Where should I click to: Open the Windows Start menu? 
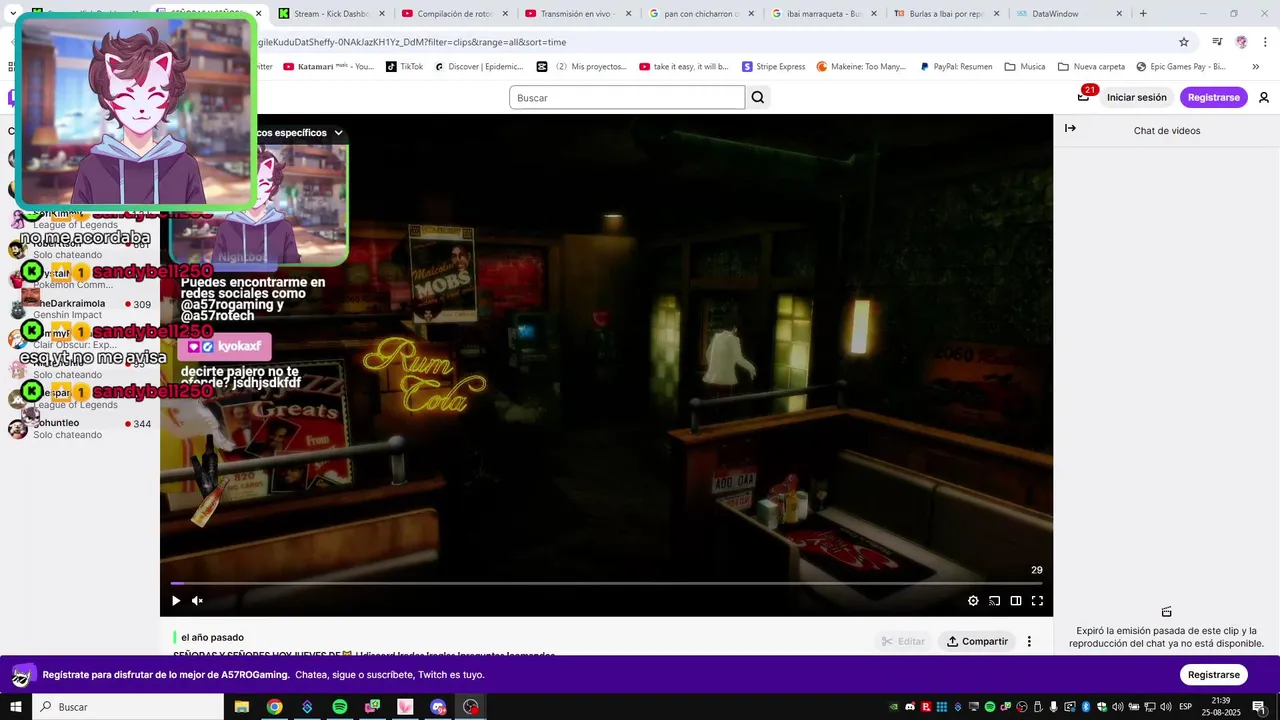click(x=15, y=707)
